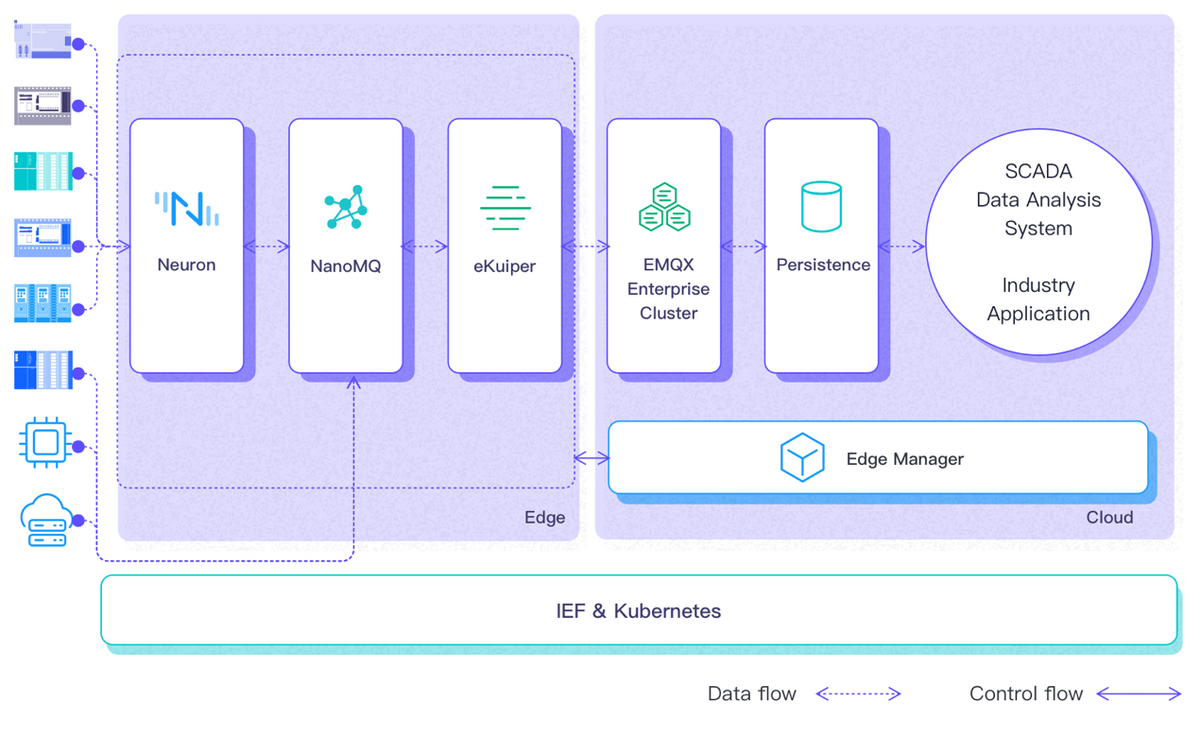
Task: Select the CPU chip device icon
Action: click(44, 443)
